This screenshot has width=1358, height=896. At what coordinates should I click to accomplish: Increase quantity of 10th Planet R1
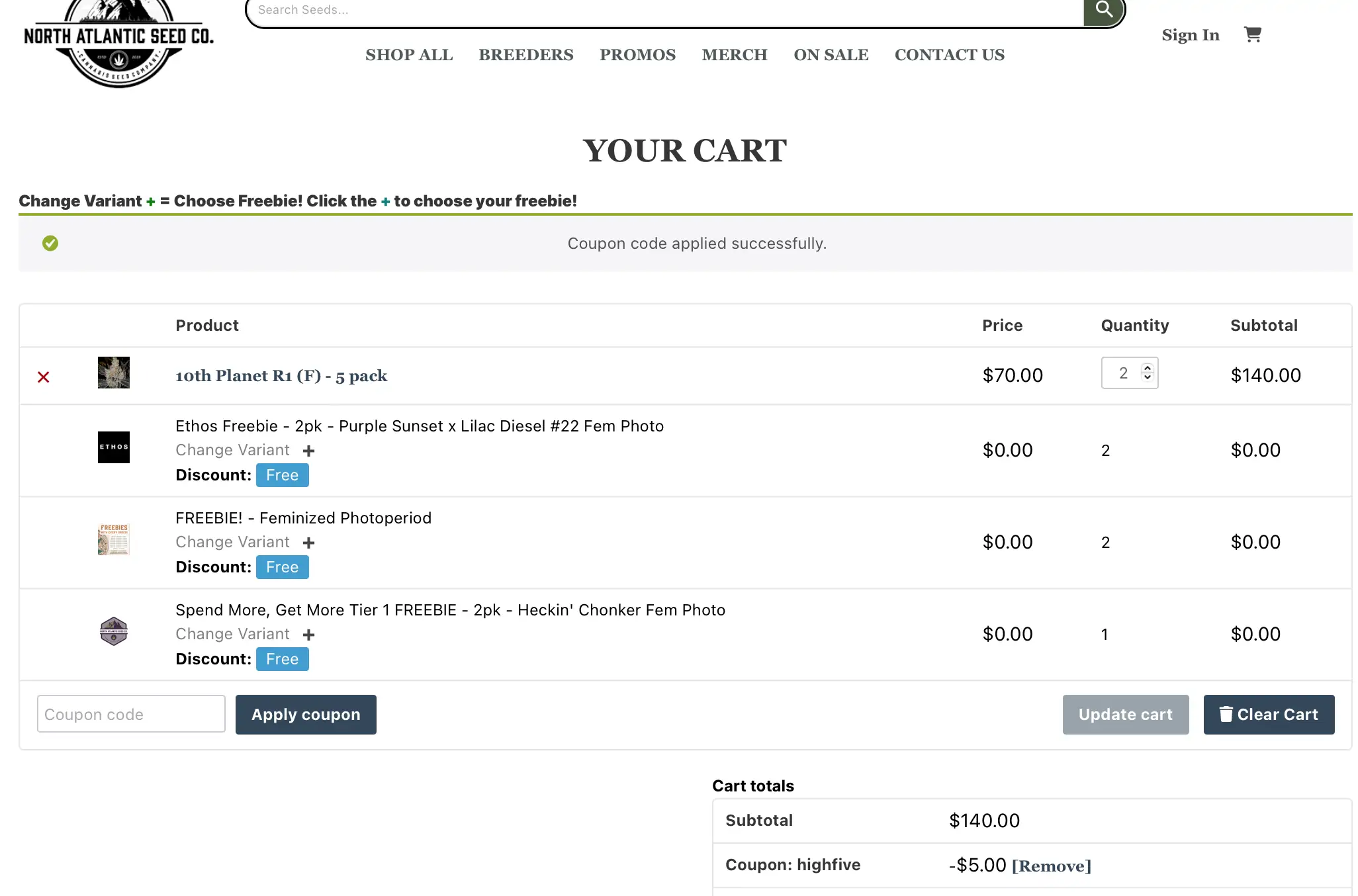tap(1148, 368)
